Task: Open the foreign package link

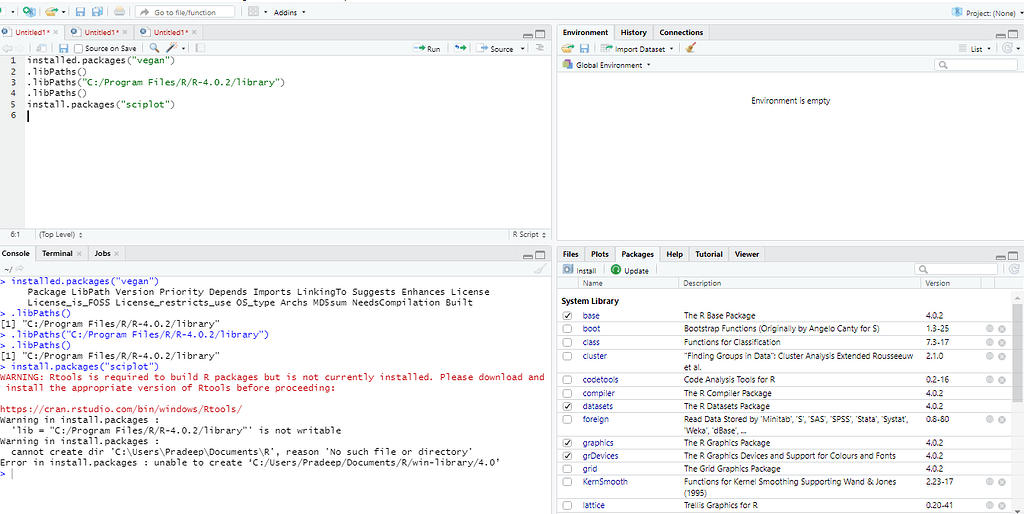Action: tap(596, 419)
